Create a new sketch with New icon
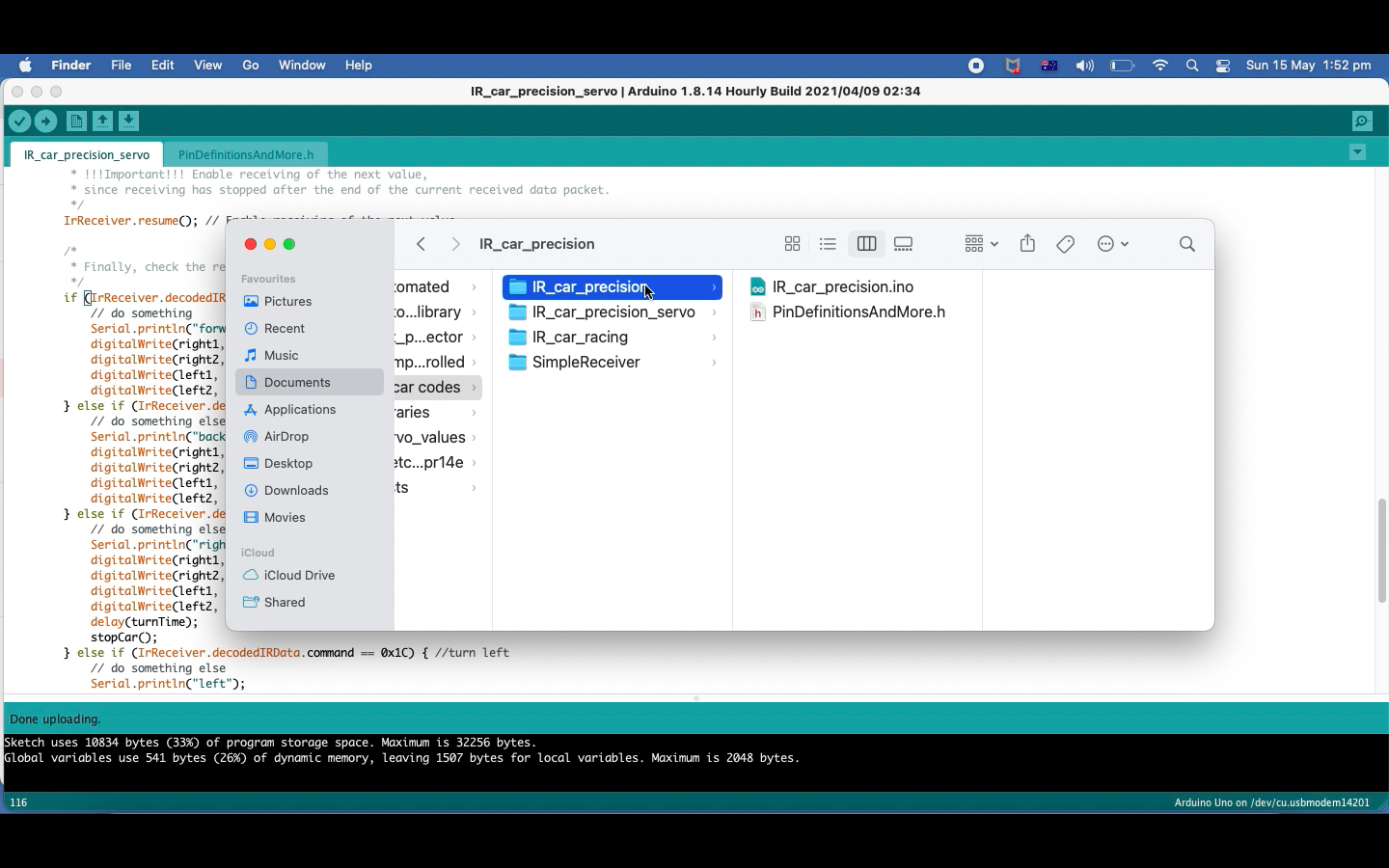Screen dimensions: 1389x868 (76, 122)
